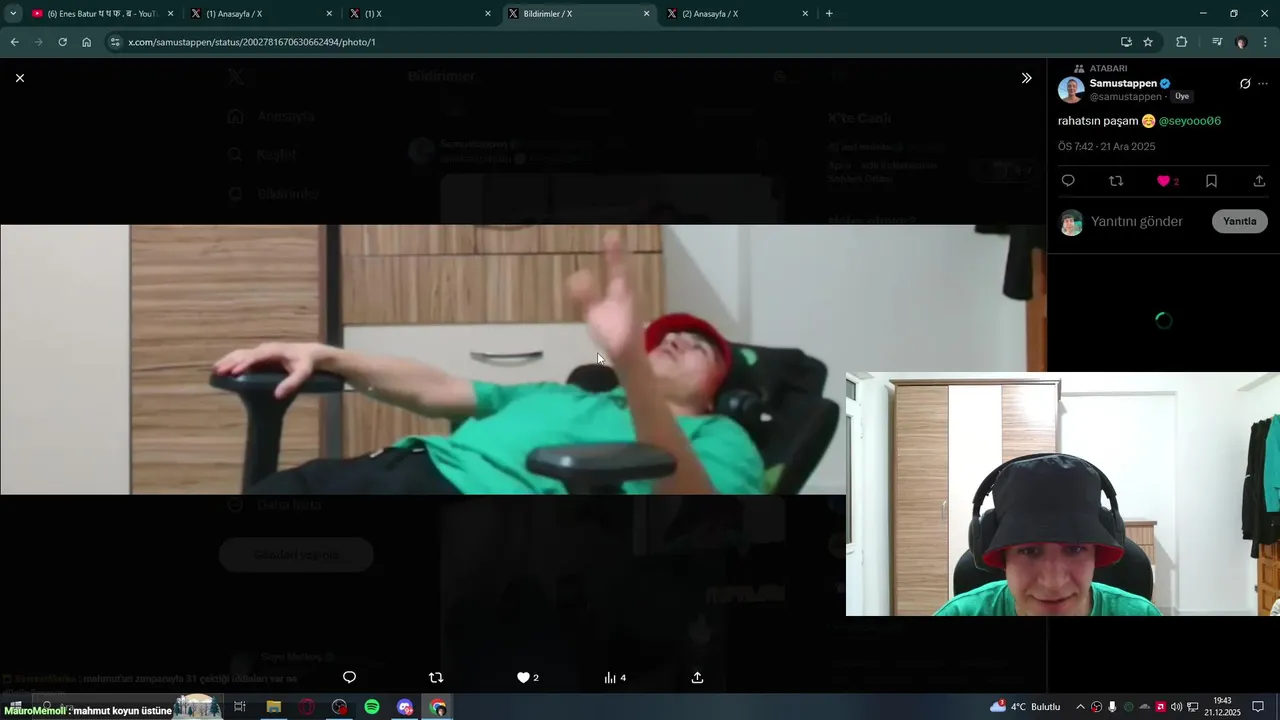Unlike the post with pink heart
Viewport: 1280px width, 720px height.
point(1163,181)
